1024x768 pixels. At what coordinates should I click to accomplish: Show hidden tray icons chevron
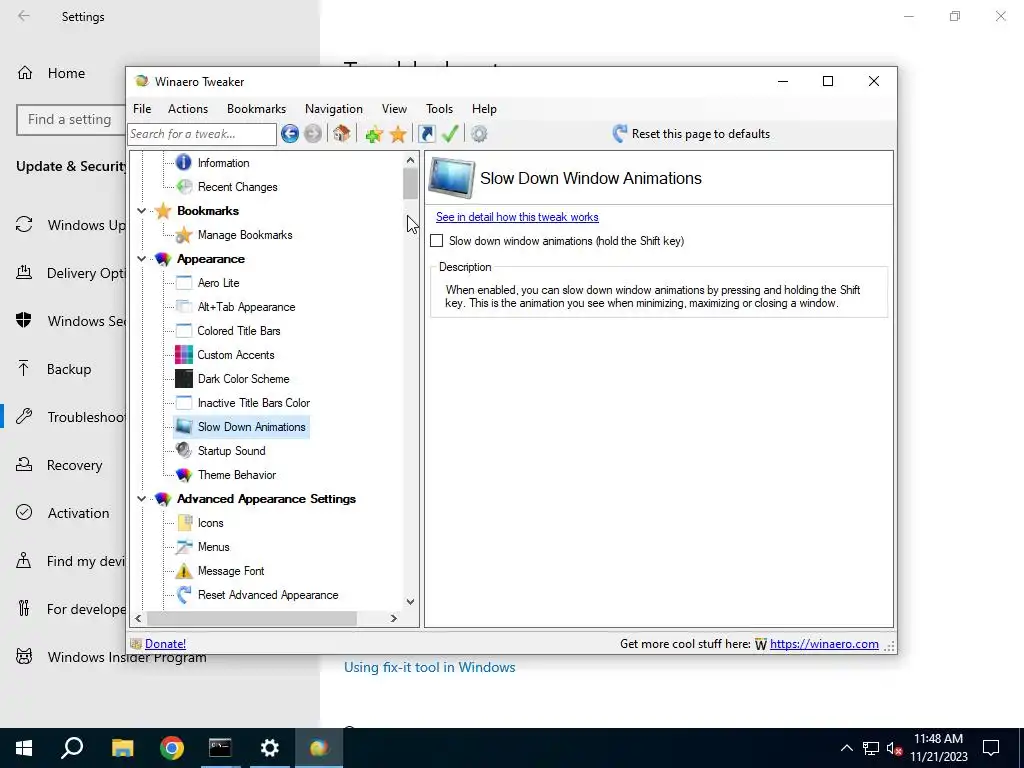(846, 748)
